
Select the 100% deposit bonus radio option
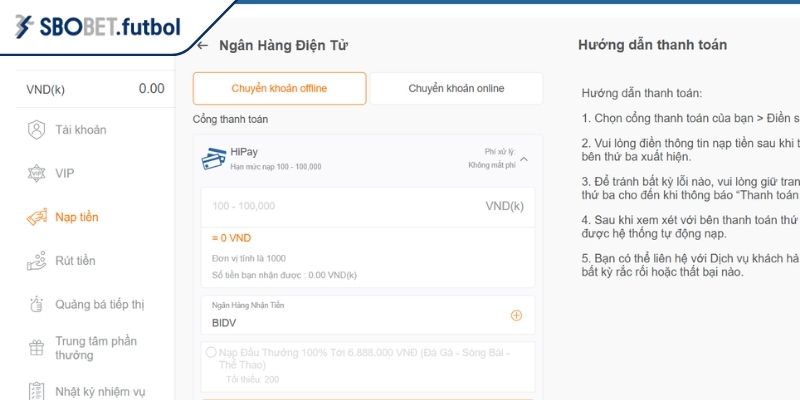click(x=210, y=352)
